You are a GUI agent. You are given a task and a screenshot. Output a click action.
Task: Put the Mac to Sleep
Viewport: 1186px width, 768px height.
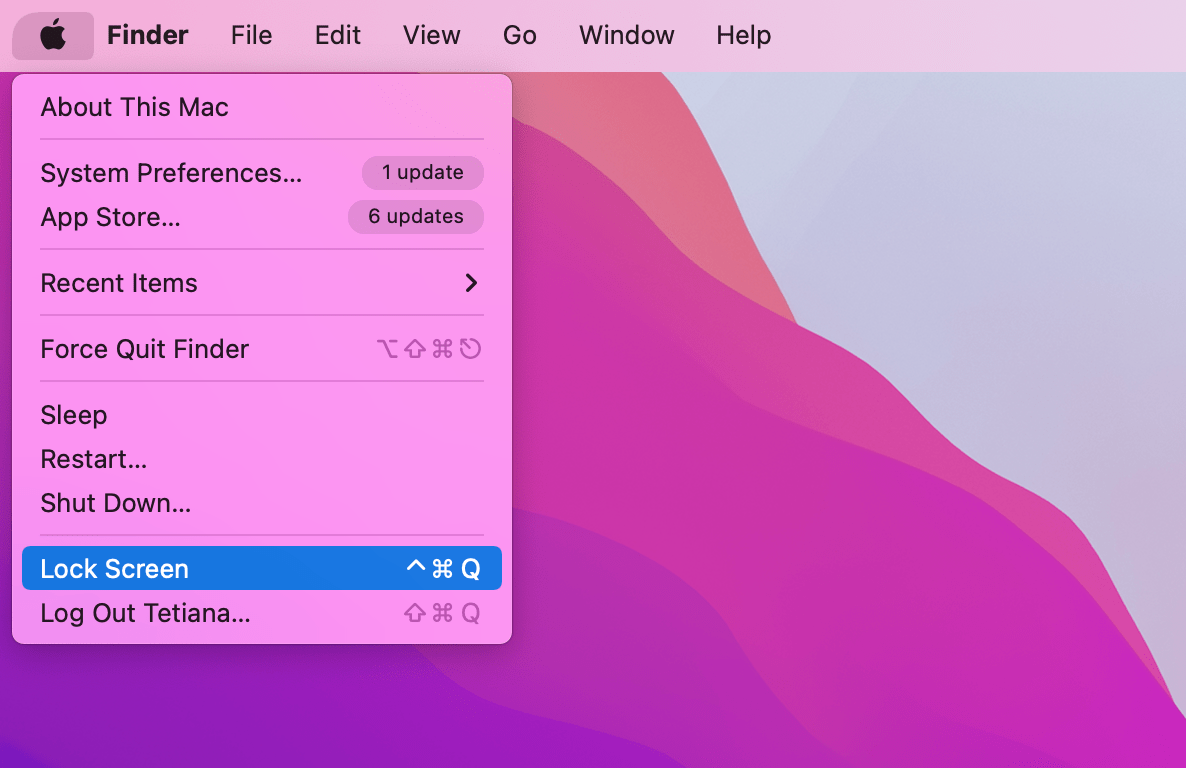click(x=73, y=414)
